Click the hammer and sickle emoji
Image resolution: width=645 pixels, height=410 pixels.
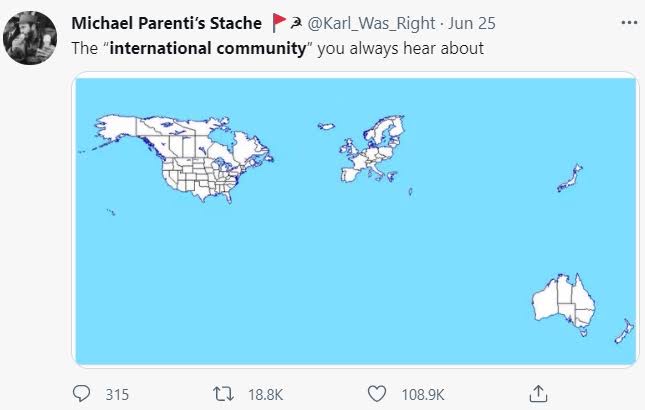[295, 23]
